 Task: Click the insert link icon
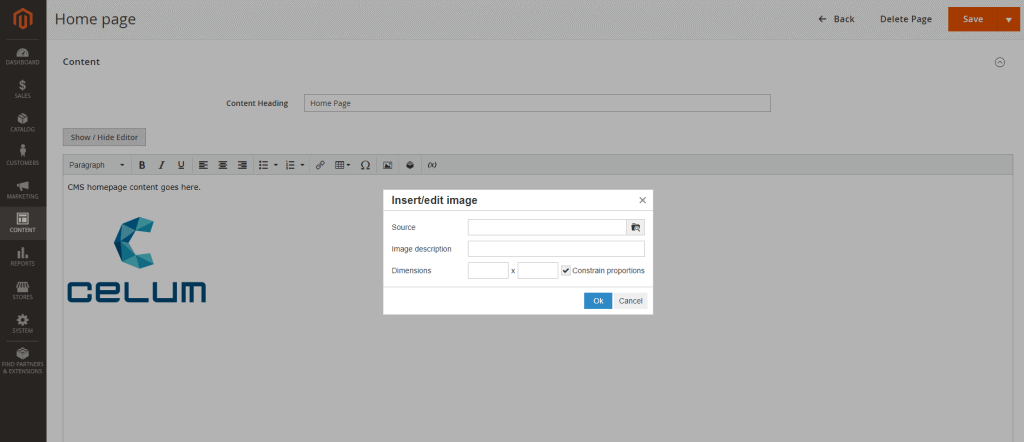pyautogui.click(x=320, y=165)
